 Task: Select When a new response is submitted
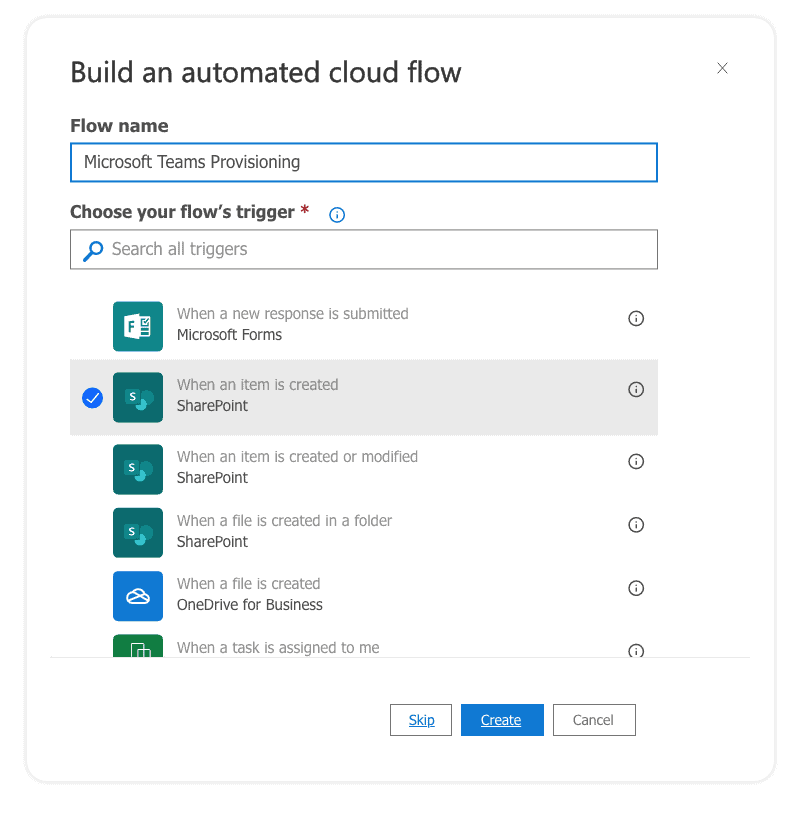click(x=364, y=326)
